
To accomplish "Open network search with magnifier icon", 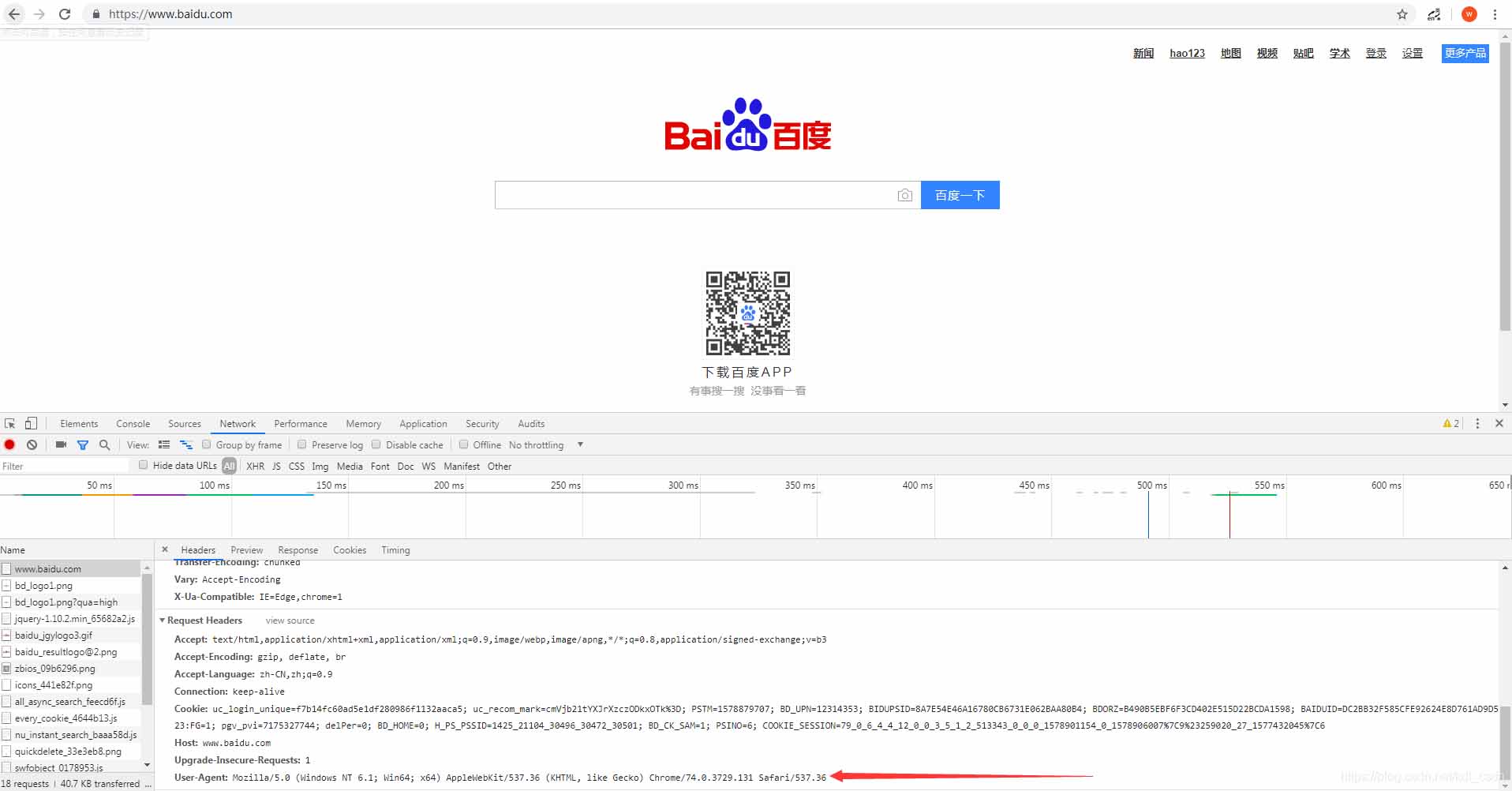I will (104, 445).
